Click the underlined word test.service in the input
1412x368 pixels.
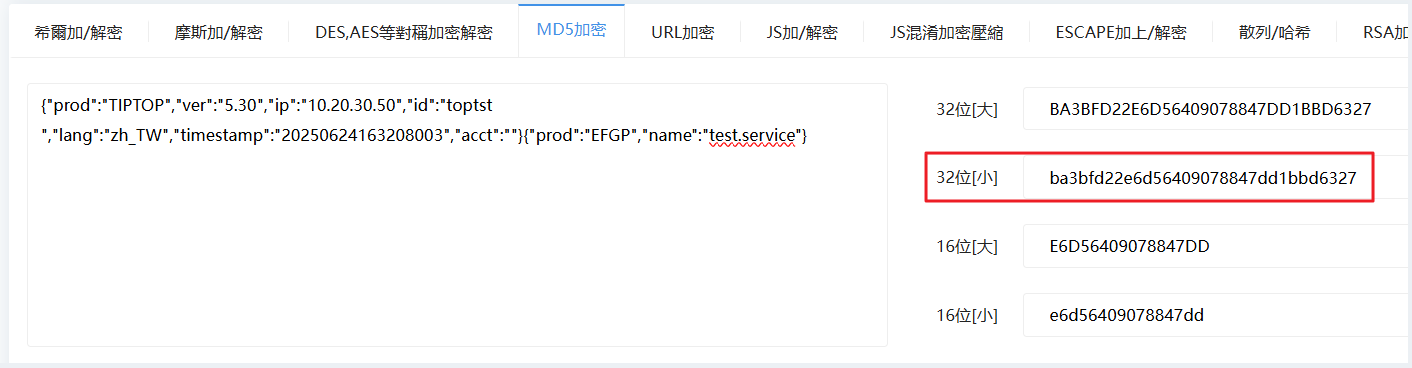point(752,135)
